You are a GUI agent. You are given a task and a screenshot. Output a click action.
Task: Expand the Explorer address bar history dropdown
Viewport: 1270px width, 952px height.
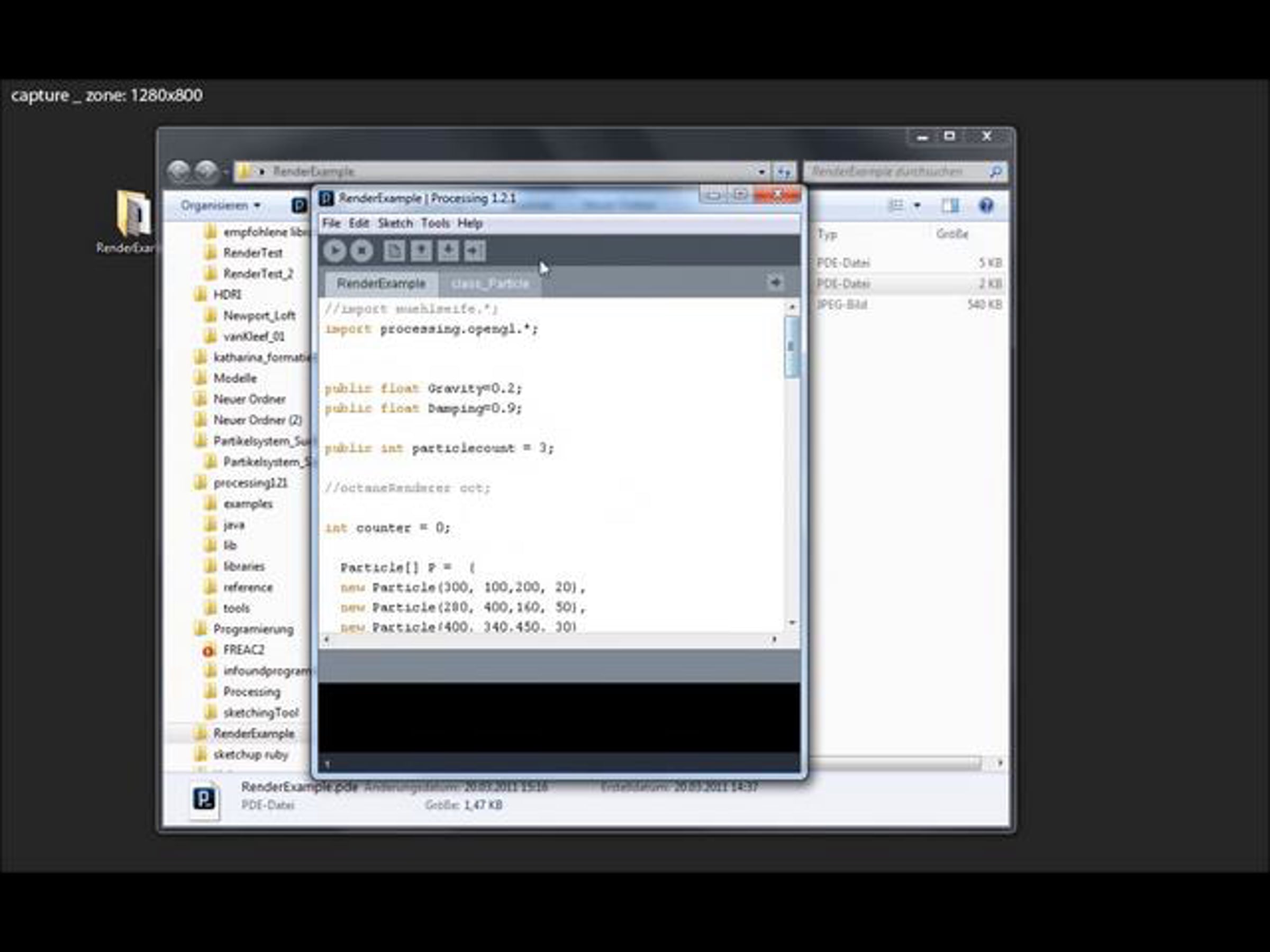pyautogui.click(x=762, y=171)
